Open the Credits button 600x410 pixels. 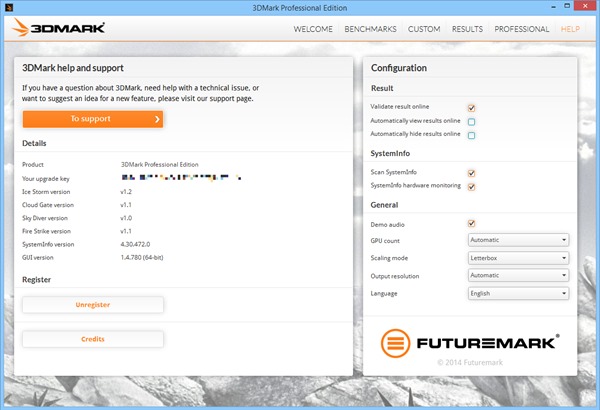point(93,339)
